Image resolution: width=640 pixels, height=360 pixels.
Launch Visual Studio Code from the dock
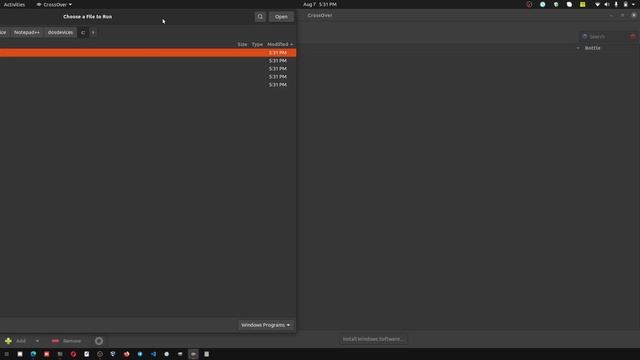point(153,354)
